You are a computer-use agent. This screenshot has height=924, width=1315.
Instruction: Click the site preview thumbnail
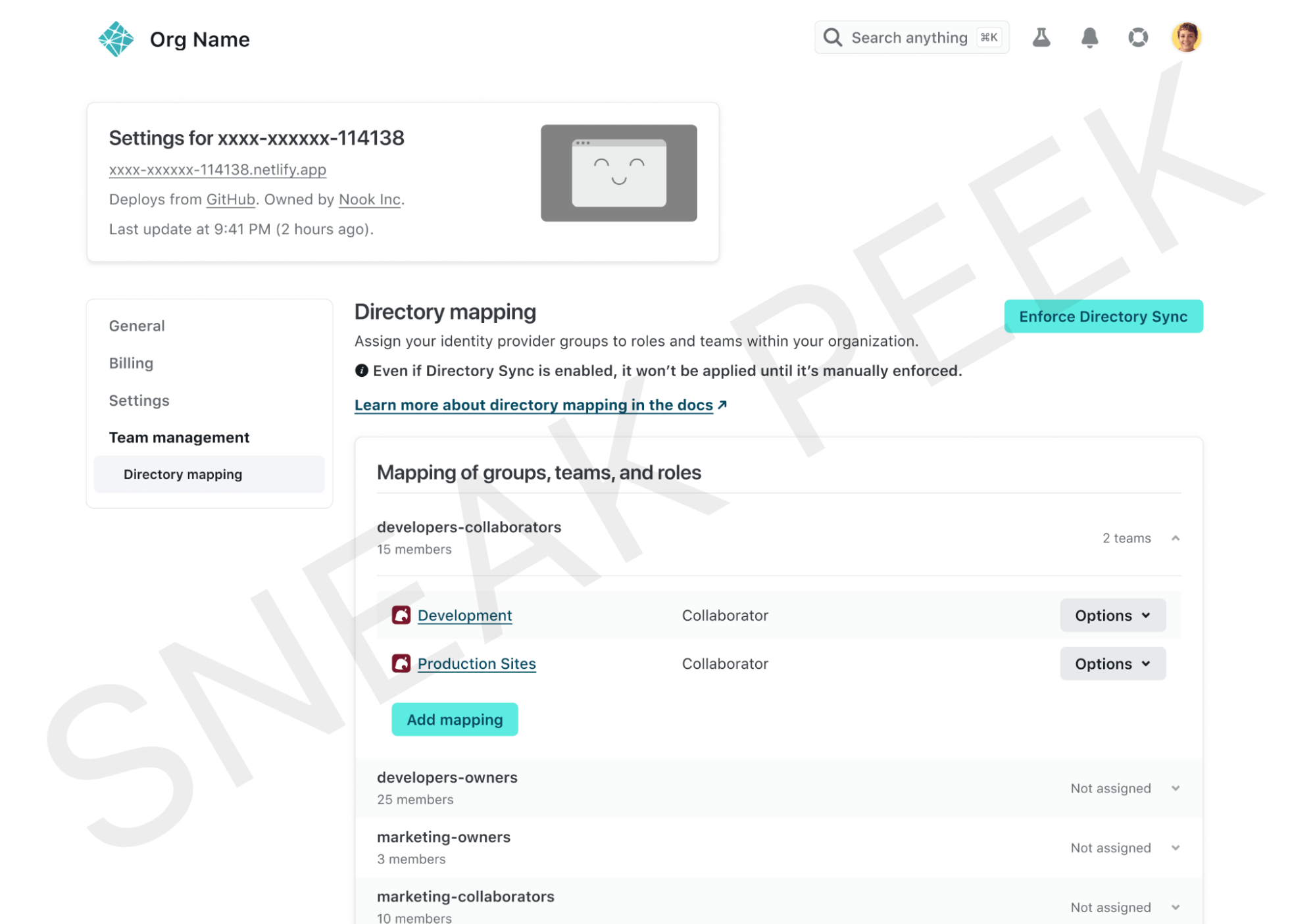pyautogui.click(x=618, y=173)
